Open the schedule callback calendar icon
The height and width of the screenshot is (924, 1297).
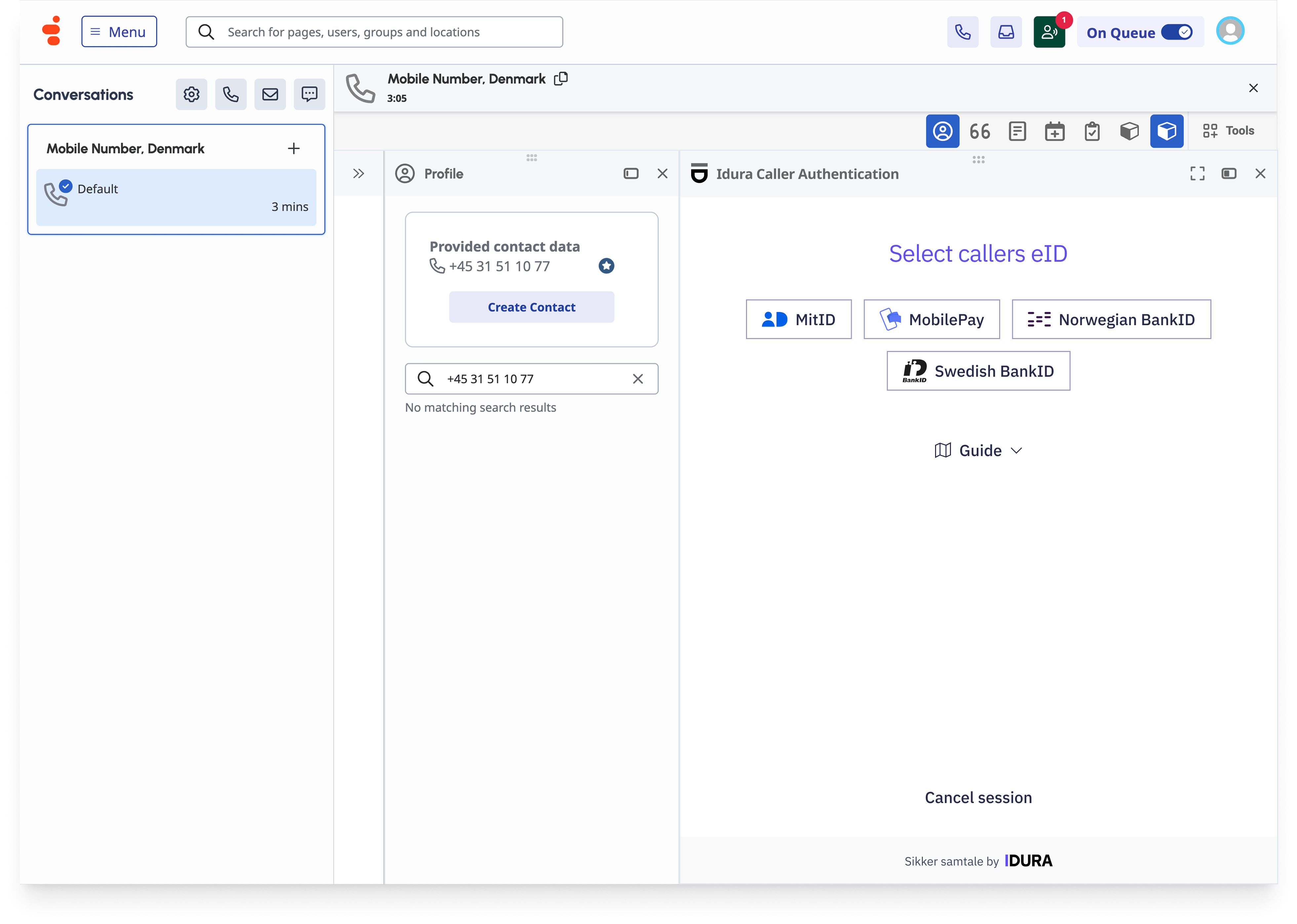click(x=1055, y=132)
